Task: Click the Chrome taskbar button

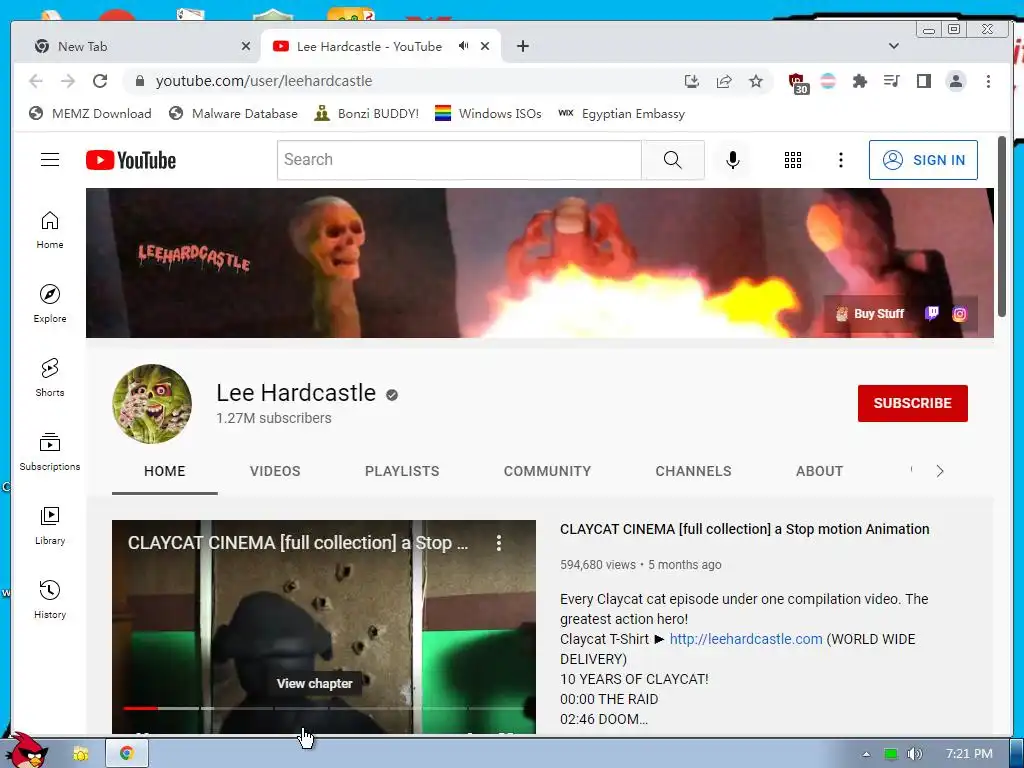Action: click(127, 754)
